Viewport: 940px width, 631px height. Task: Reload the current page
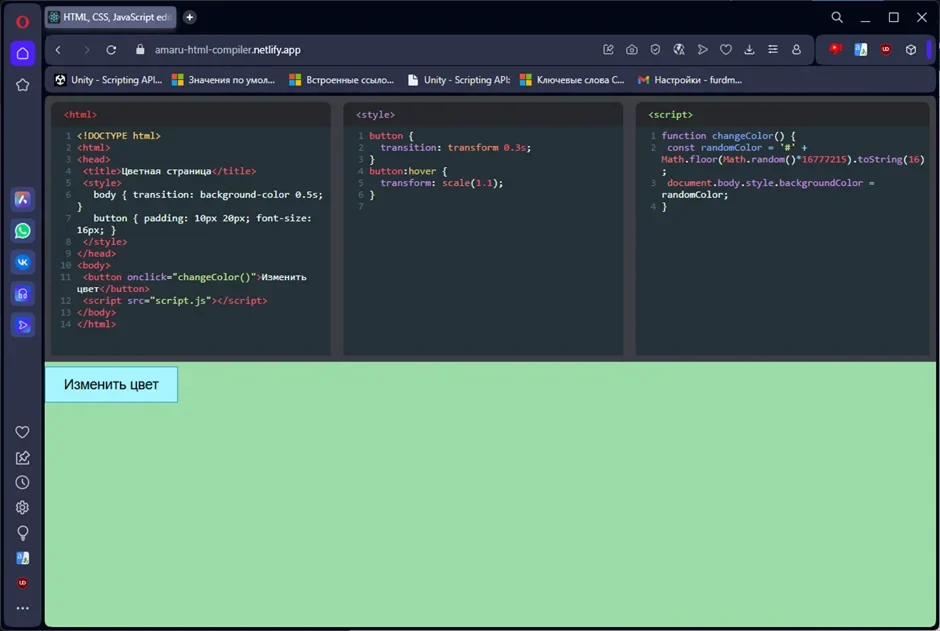pos(111,50)
